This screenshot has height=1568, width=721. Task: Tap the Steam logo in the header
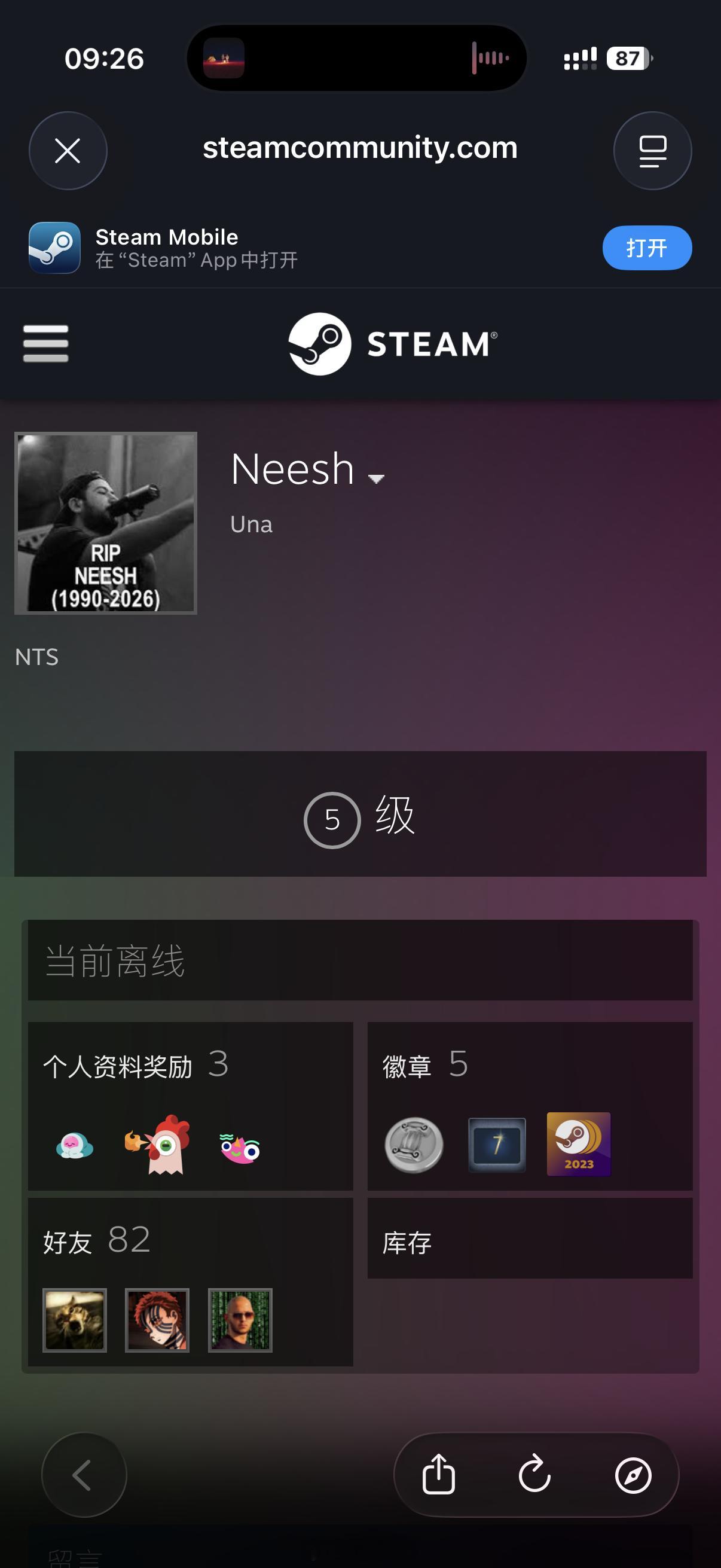pyautogui.click(x=392, y=344)
